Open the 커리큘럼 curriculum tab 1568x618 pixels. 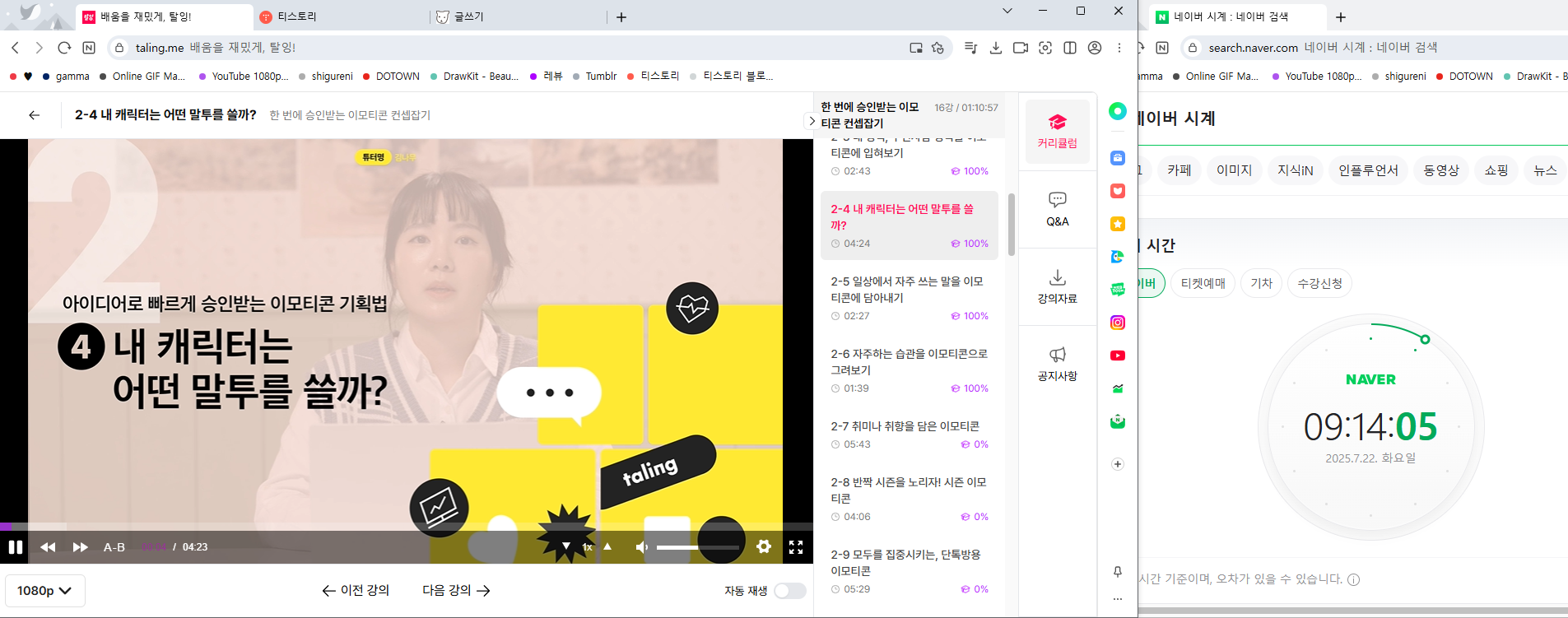[x=1058, y=132]
